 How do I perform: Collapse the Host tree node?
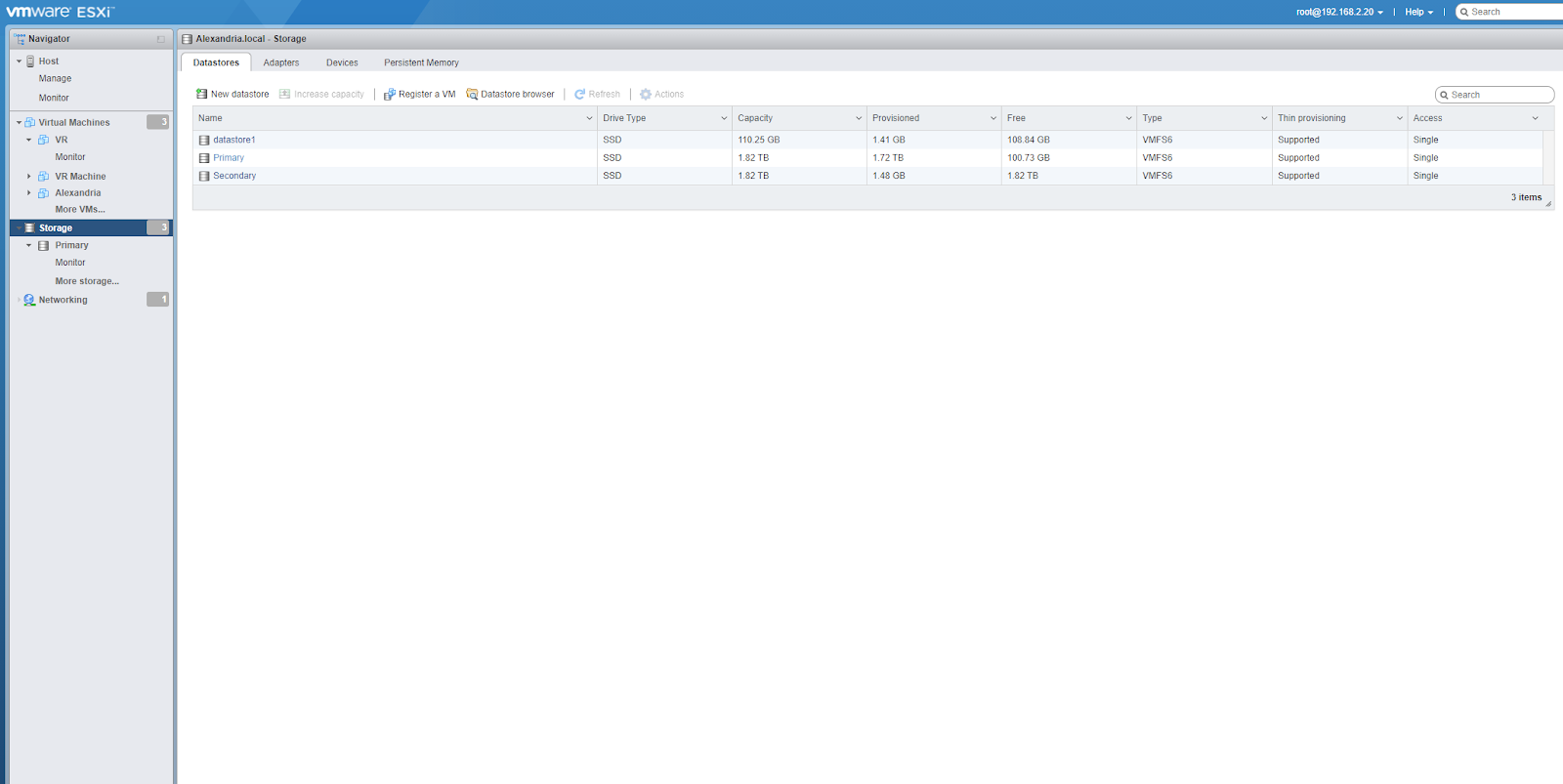pos(19,61)
